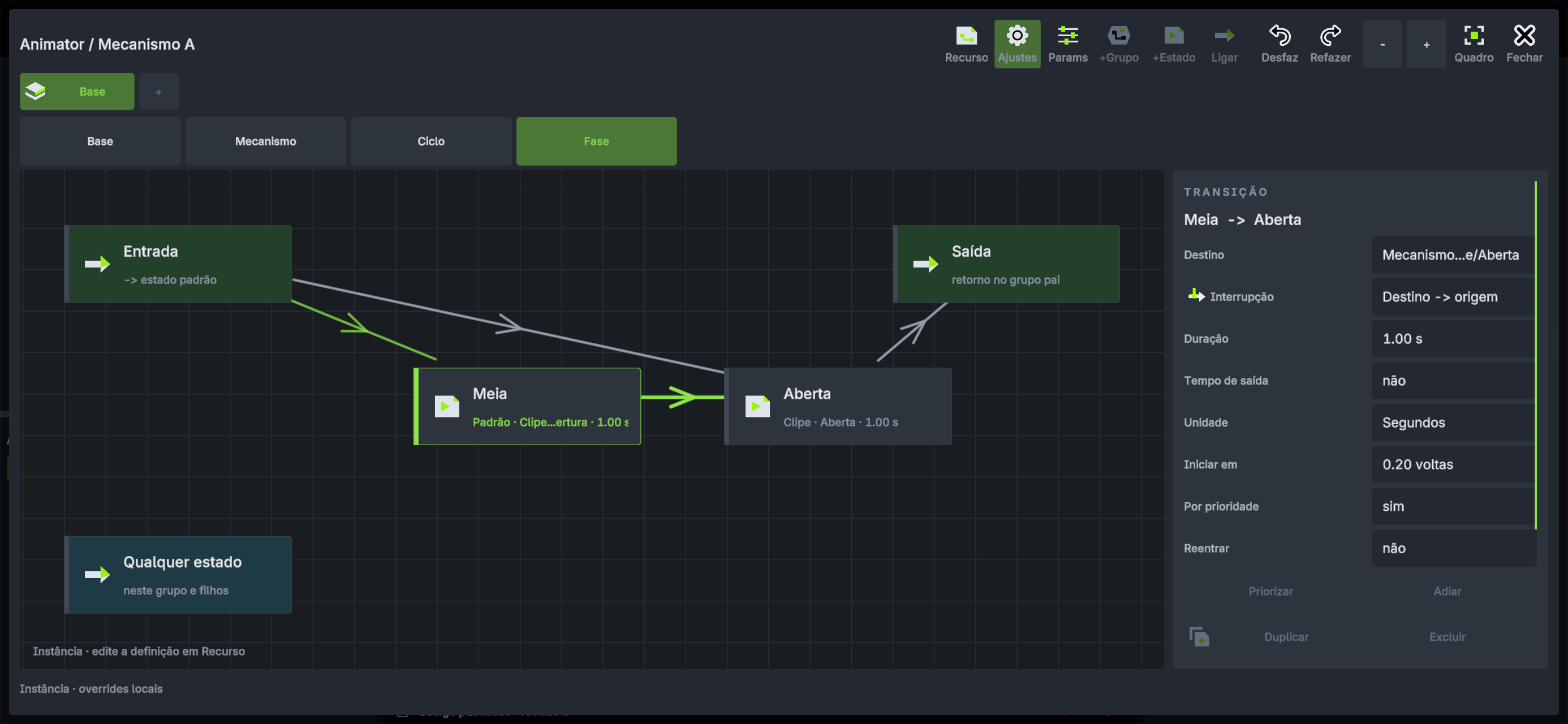Redo with the Refazer icon

[x=1330, y=44]
